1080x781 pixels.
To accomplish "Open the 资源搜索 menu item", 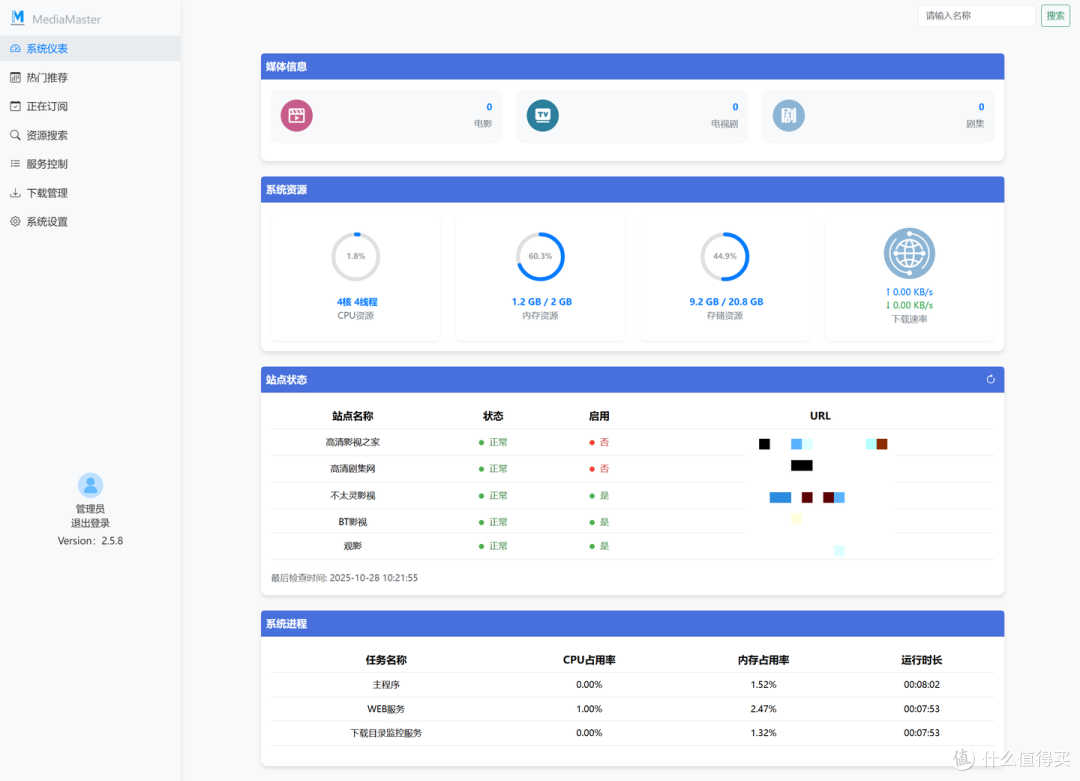I will (x=90, y=135).
